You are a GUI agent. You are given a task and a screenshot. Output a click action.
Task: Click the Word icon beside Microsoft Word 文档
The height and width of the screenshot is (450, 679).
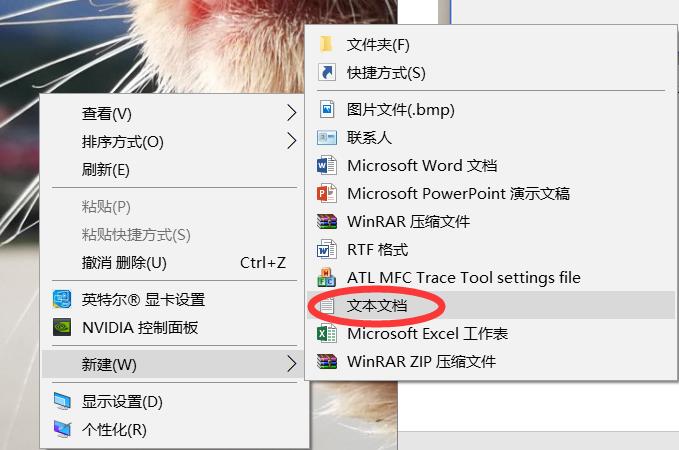[x=327, y=165]
